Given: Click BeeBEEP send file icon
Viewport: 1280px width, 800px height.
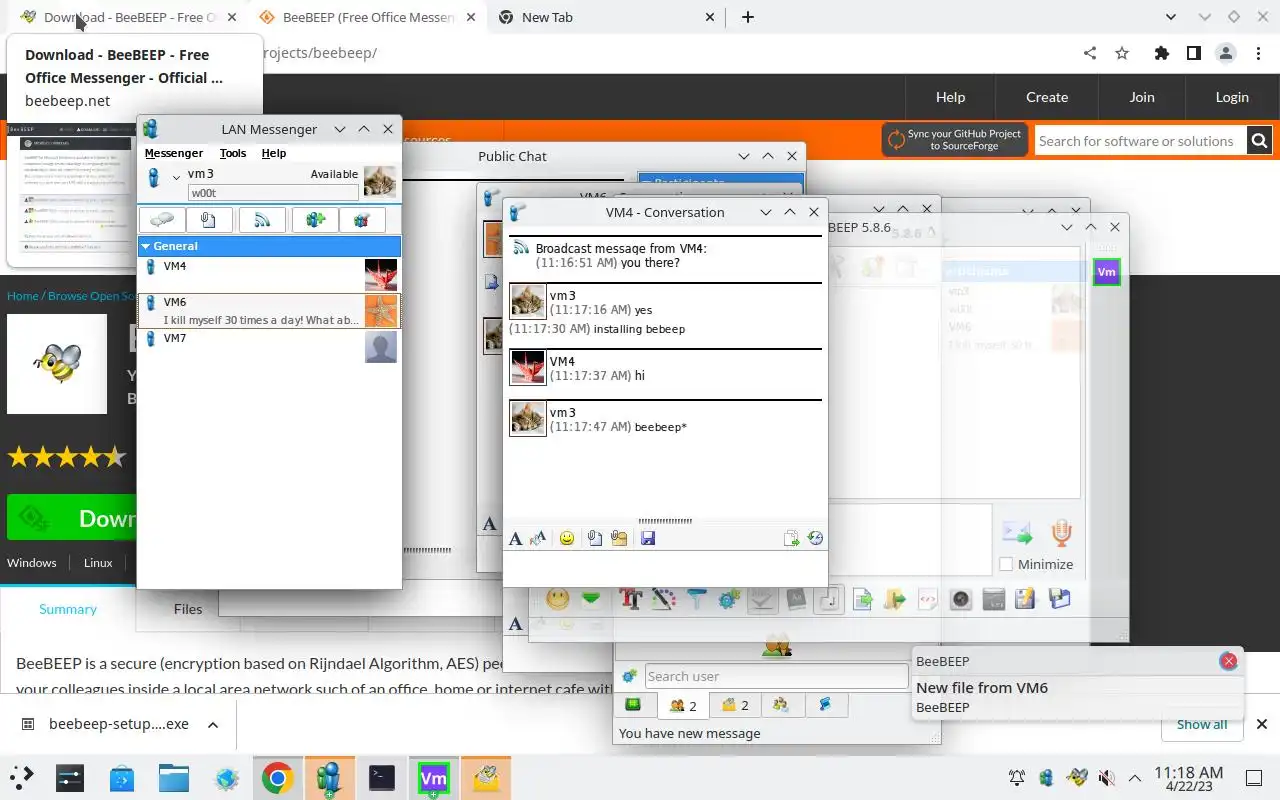Looking at the screenshot, I should coord(862,599).
